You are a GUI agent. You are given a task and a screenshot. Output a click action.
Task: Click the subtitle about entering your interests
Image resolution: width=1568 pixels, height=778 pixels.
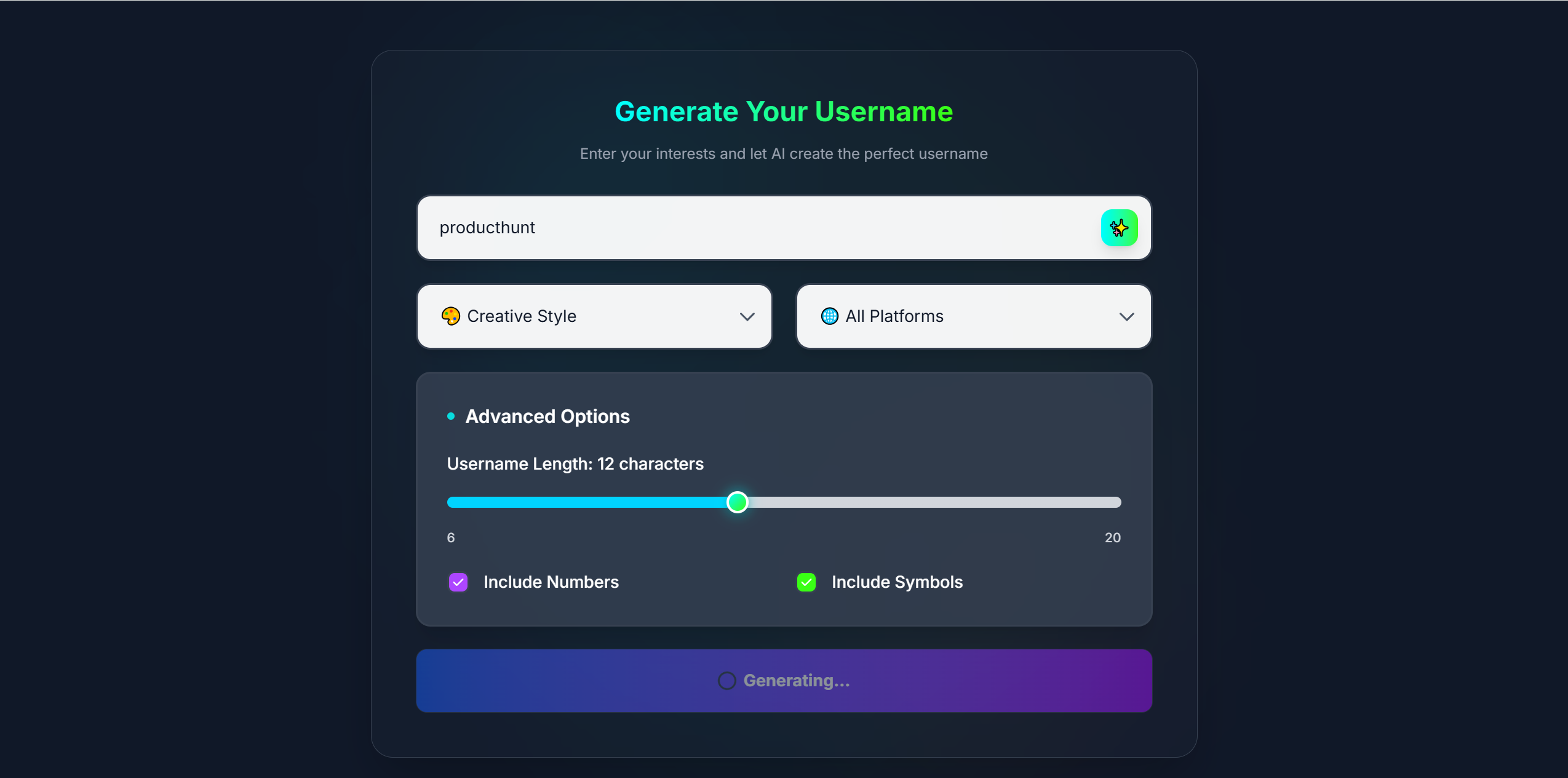(x=784, y=154)
